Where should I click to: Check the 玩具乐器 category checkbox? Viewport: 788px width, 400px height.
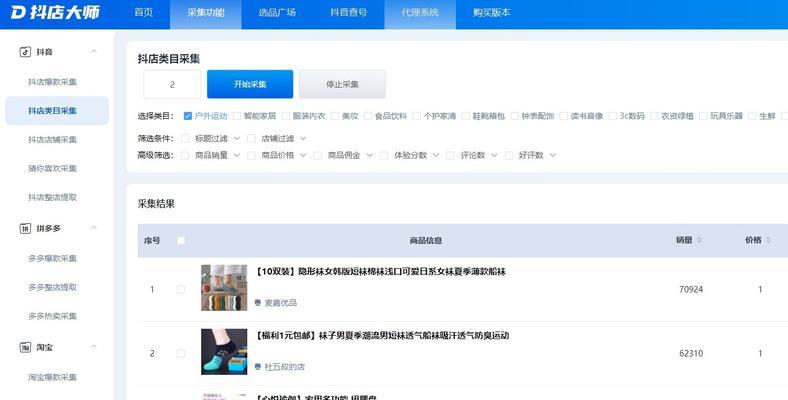click(x=703, y=116)
